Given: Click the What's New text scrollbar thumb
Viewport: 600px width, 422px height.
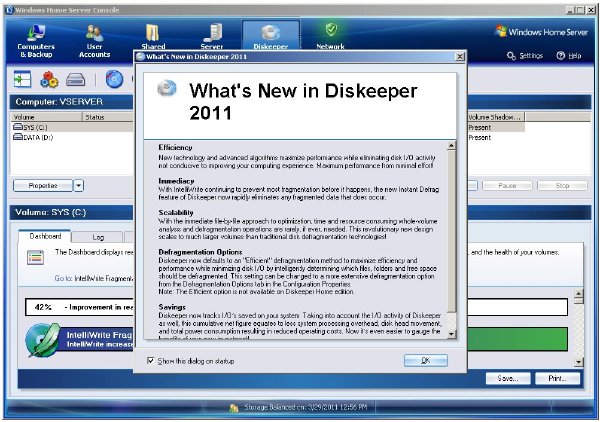Looking at the screenshot, I should pyautogui.click(x=452, y=231).
